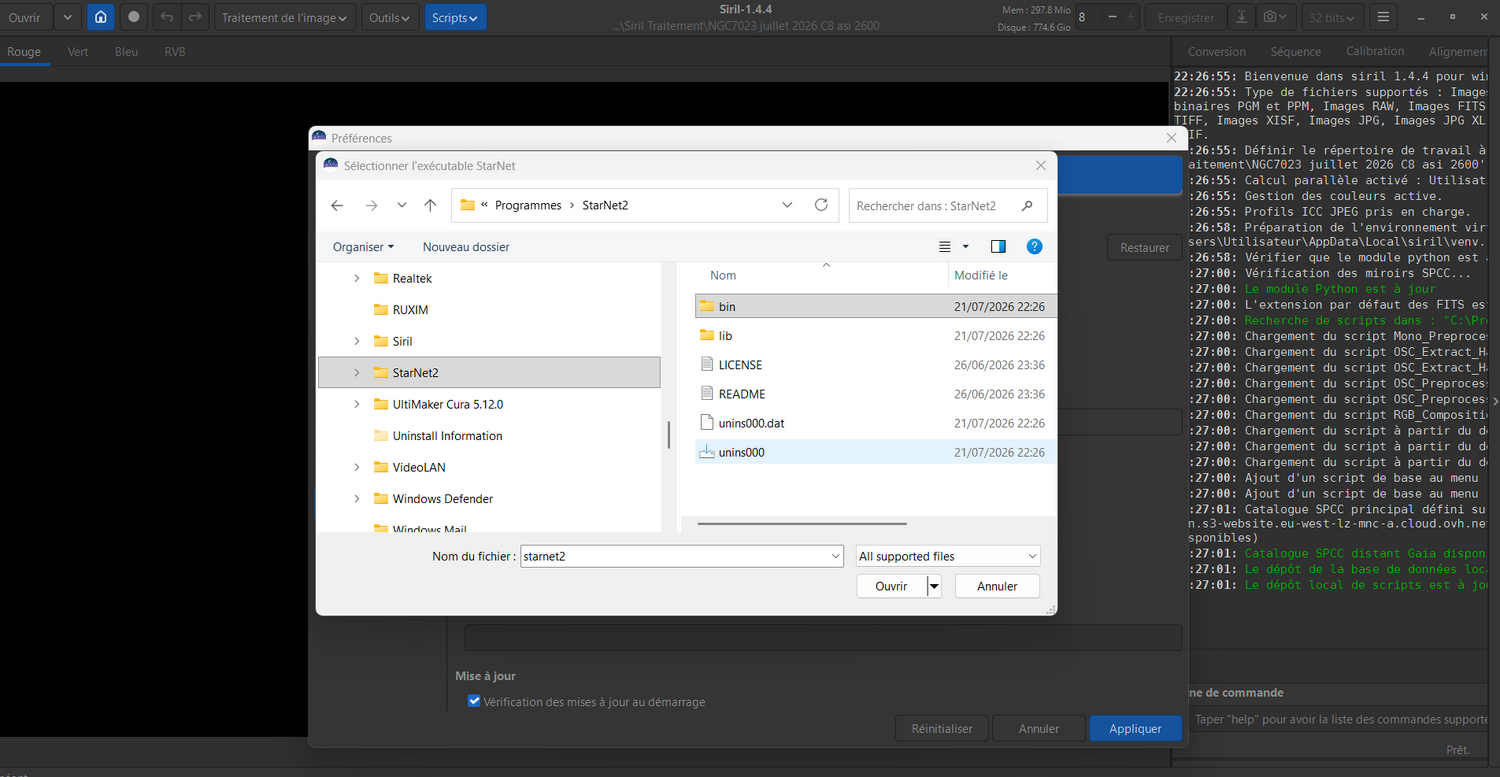Screen dimensions: 1500x777
Task: Open the Traitement de l'image menu
Action: click(x=286, y=17)
